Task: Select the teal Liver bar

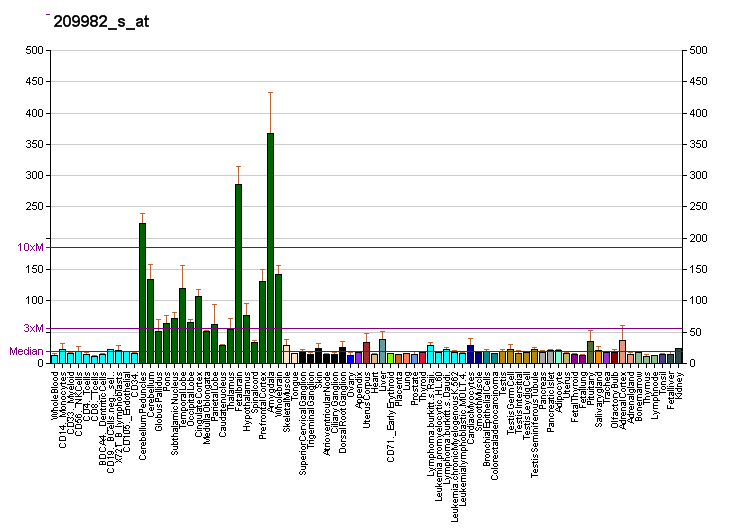Action: pyautogui.click(x=382, y=351)
